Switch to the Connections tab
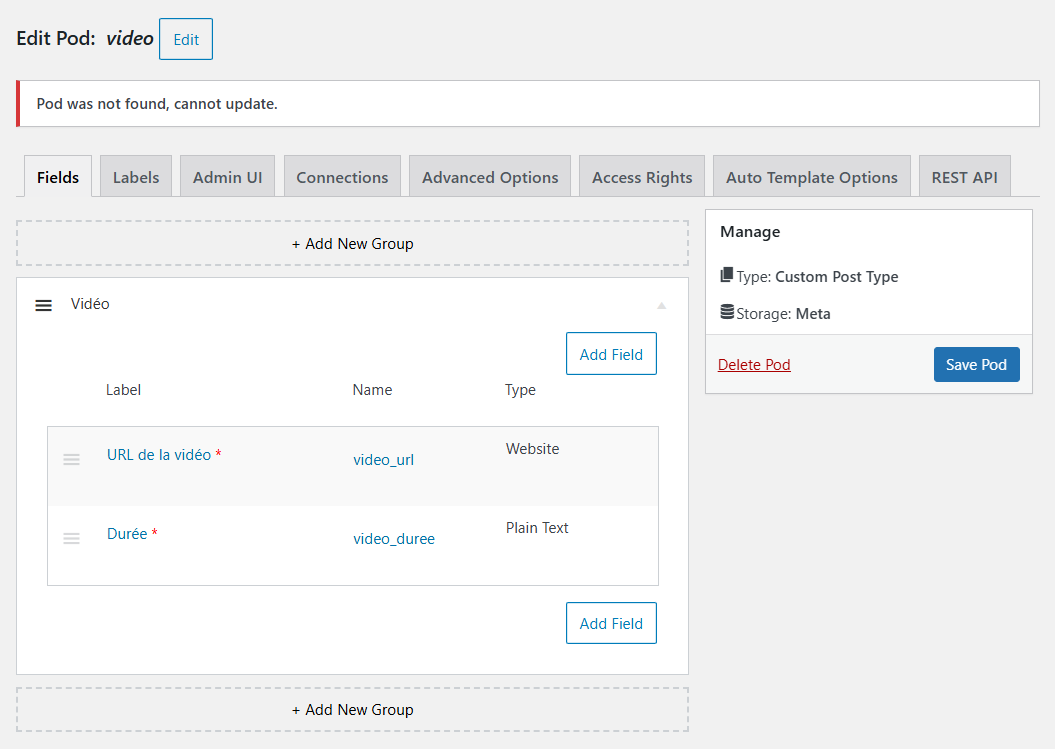Image resolution: width=1055 pixels, height=749 pixels. (342, 177)
